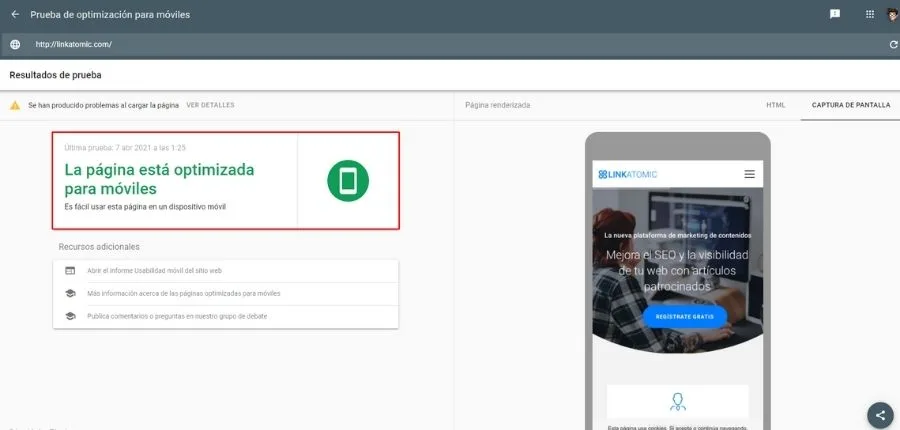Click the Prueba de optimización para móviles title
The height and width of the screenshot is (430, 900).
tap(110, 14)
